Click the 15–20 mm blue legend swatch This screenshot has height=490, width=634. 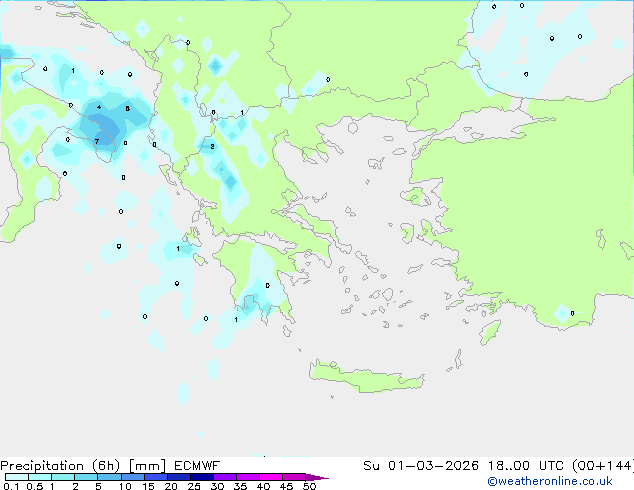pos(156,477)
